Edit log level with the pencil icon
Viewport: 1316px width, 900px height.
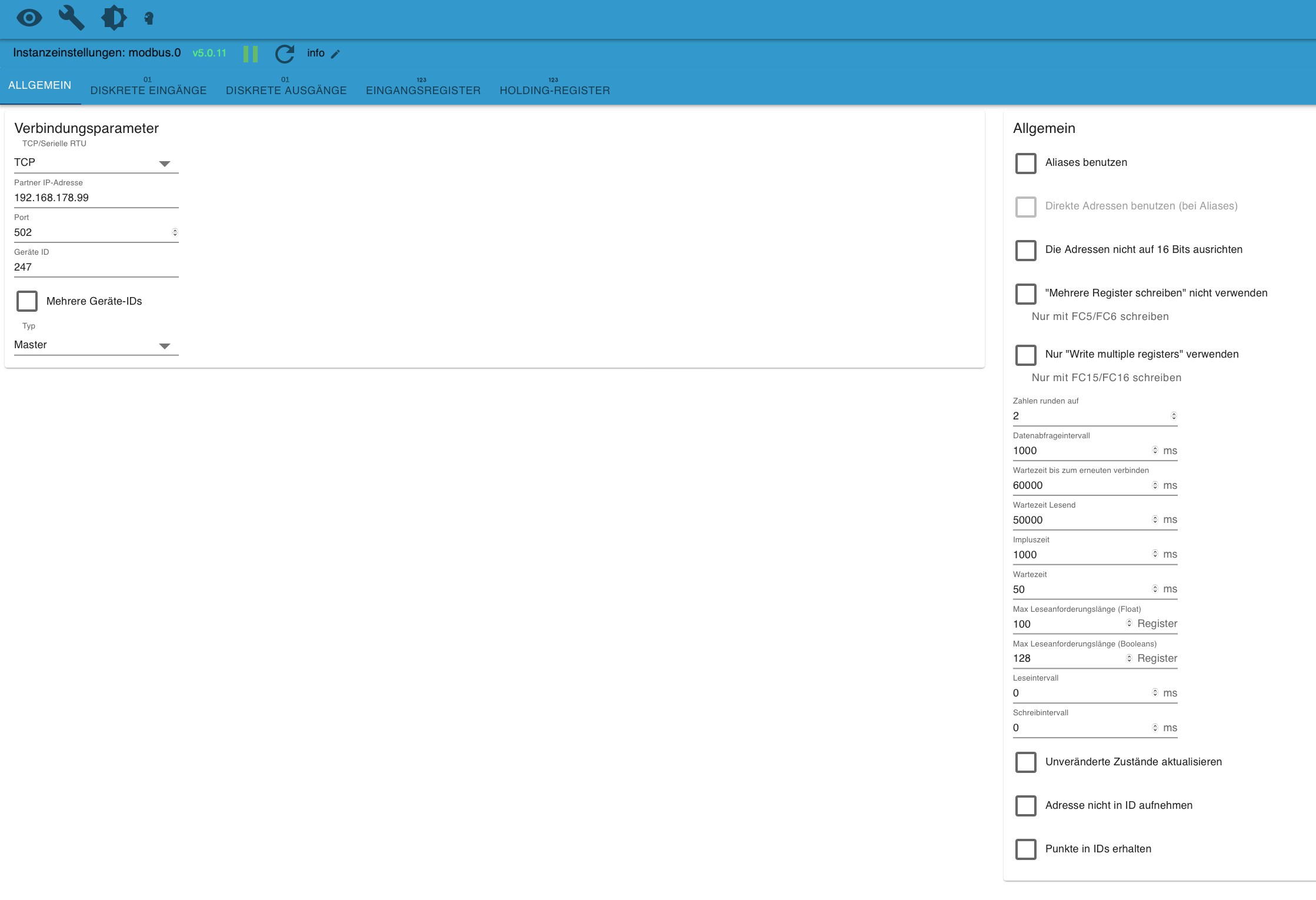coord(335,54)
